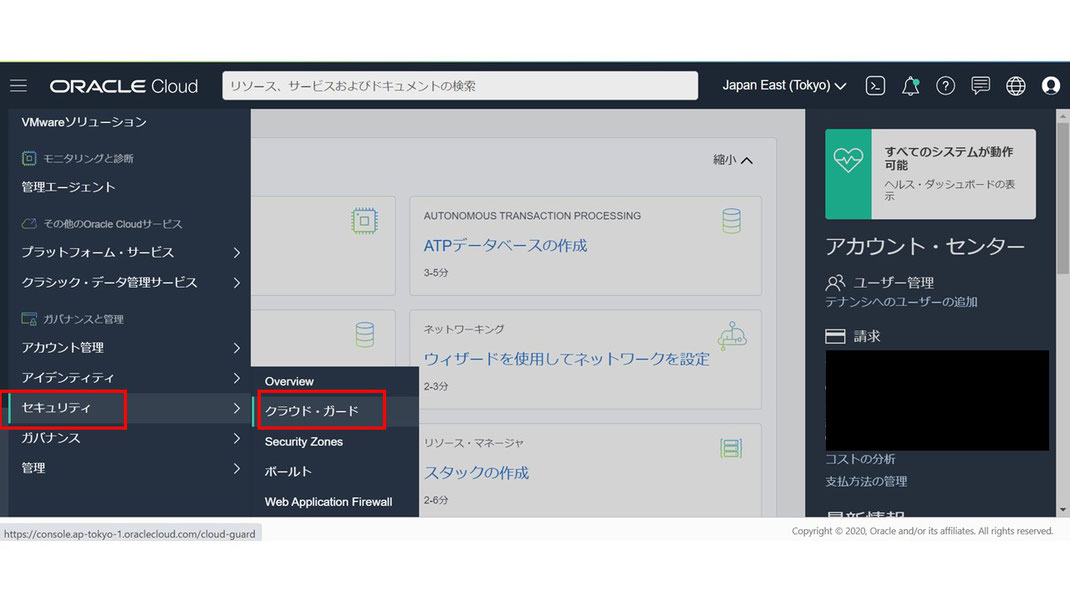Screen dimensions: 1070x602
Task: Click the その他のOracle Cloudサービス heading
Action: click(113, 224)
